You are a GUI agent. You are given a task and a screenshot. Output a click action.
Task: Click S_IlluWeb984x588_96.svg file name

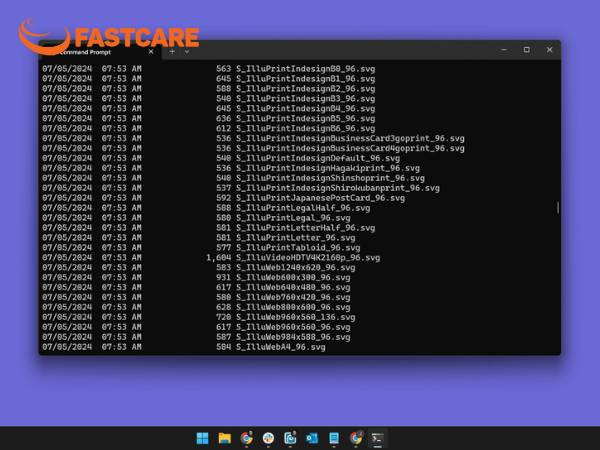coord(293,338)
